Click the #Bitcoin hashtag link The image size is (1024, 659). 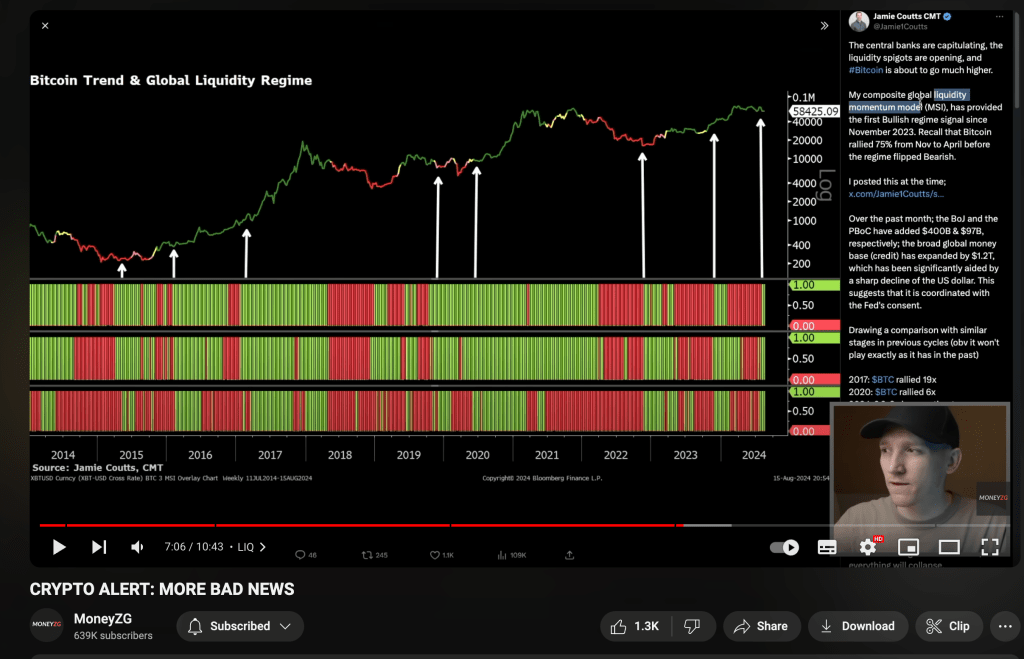(865, 70)
